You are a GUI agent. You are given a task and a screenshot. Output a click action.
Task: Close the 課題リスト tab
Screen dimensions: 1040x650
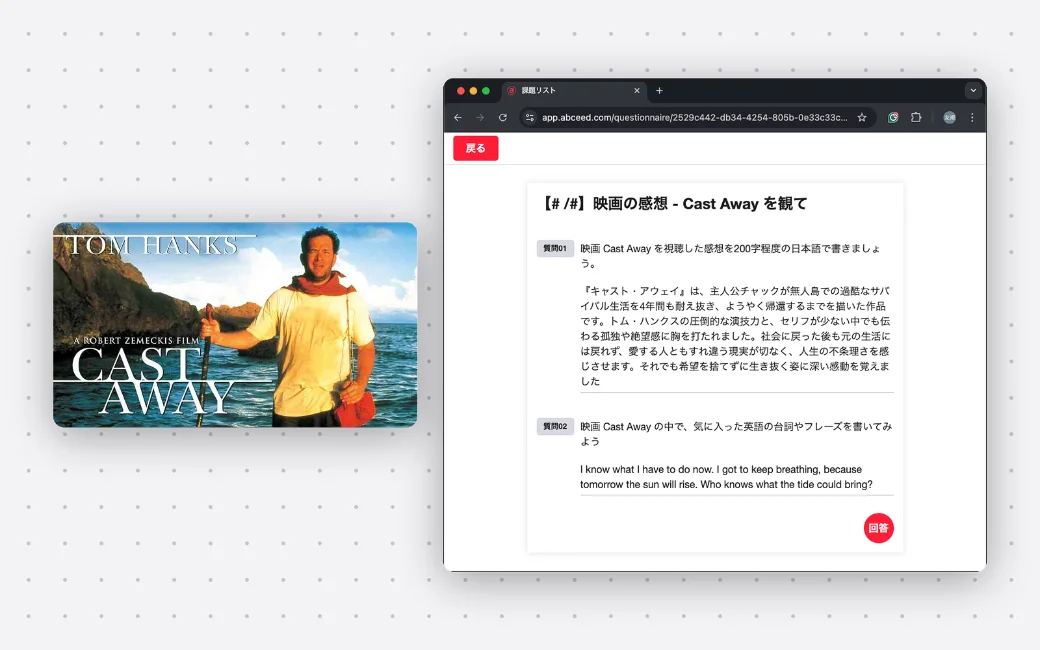pos(637,91)
